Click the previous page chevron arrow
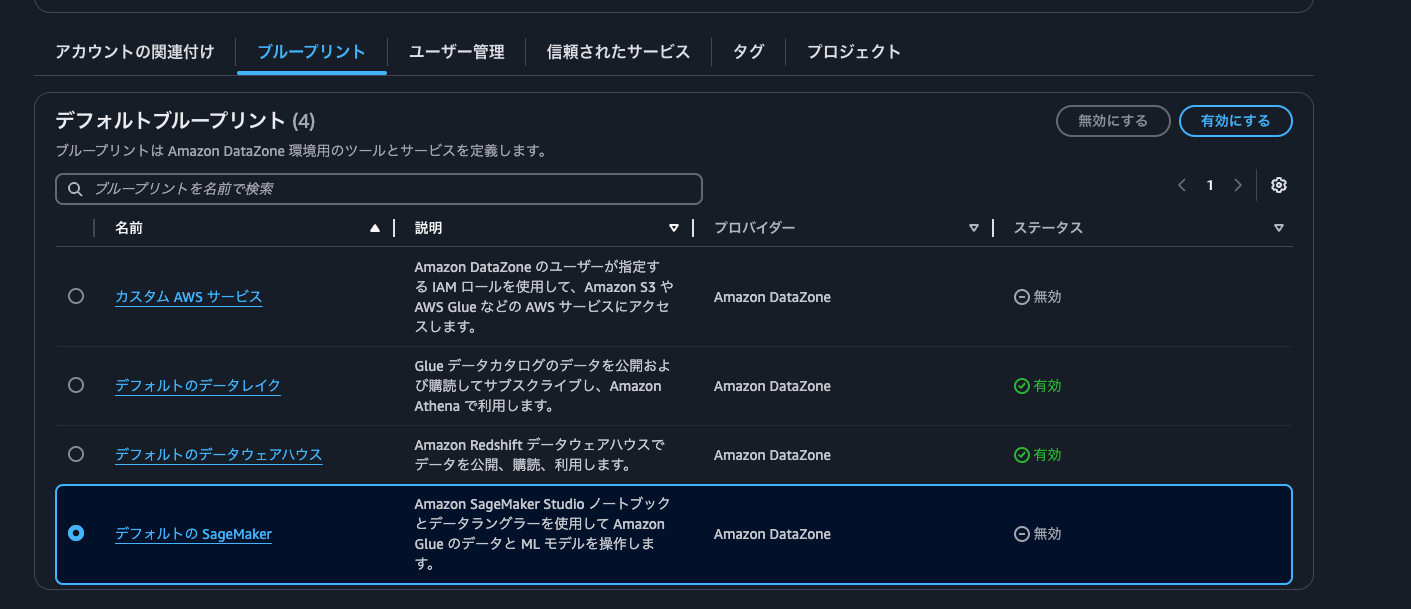The height and width of the screenshot is (609, 1411). (1182, 185)
